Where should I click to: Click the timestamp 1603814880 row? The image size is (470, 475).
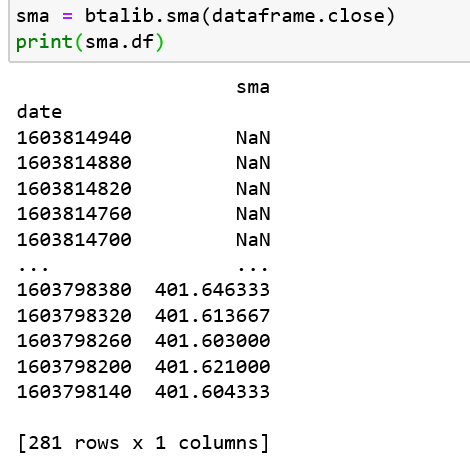143,163
